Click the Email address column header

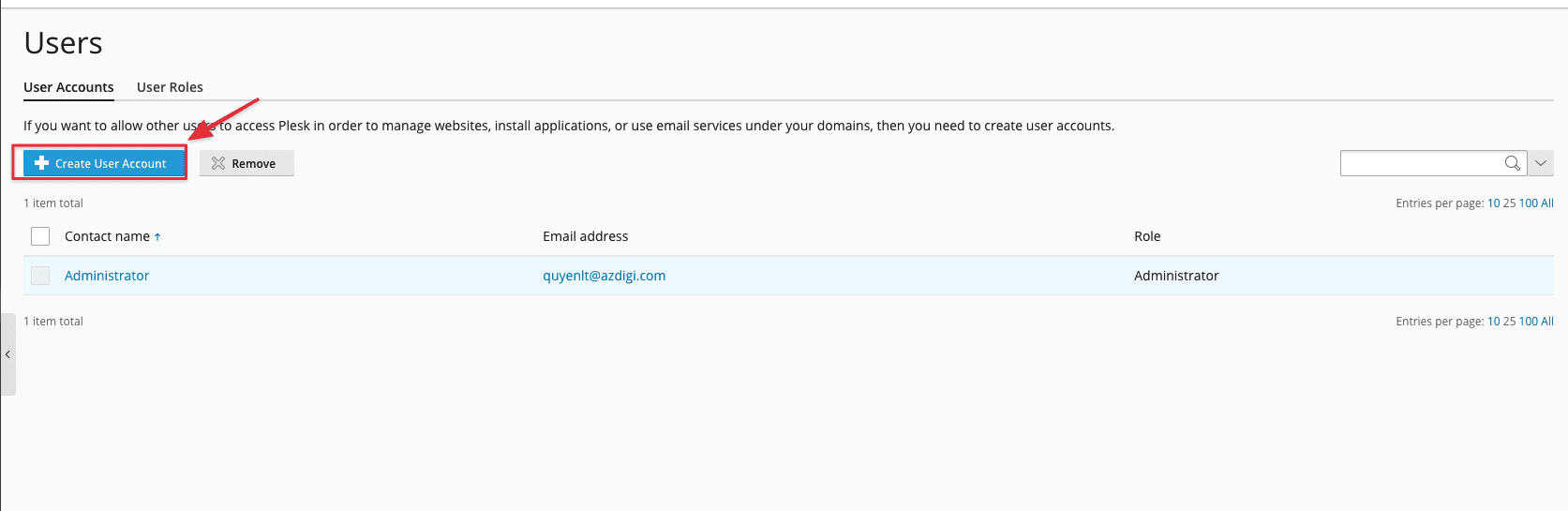point(585,236)
